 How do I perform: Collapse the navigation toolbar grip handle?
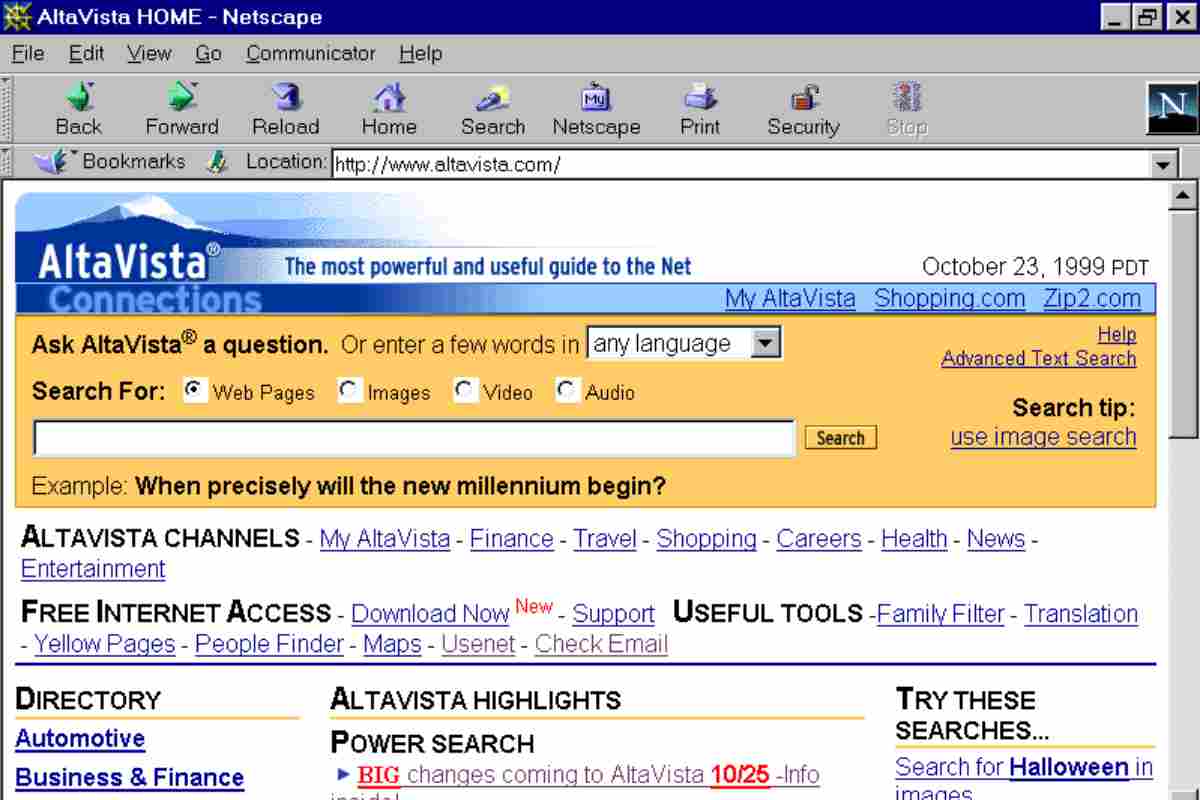coord(6,109)
